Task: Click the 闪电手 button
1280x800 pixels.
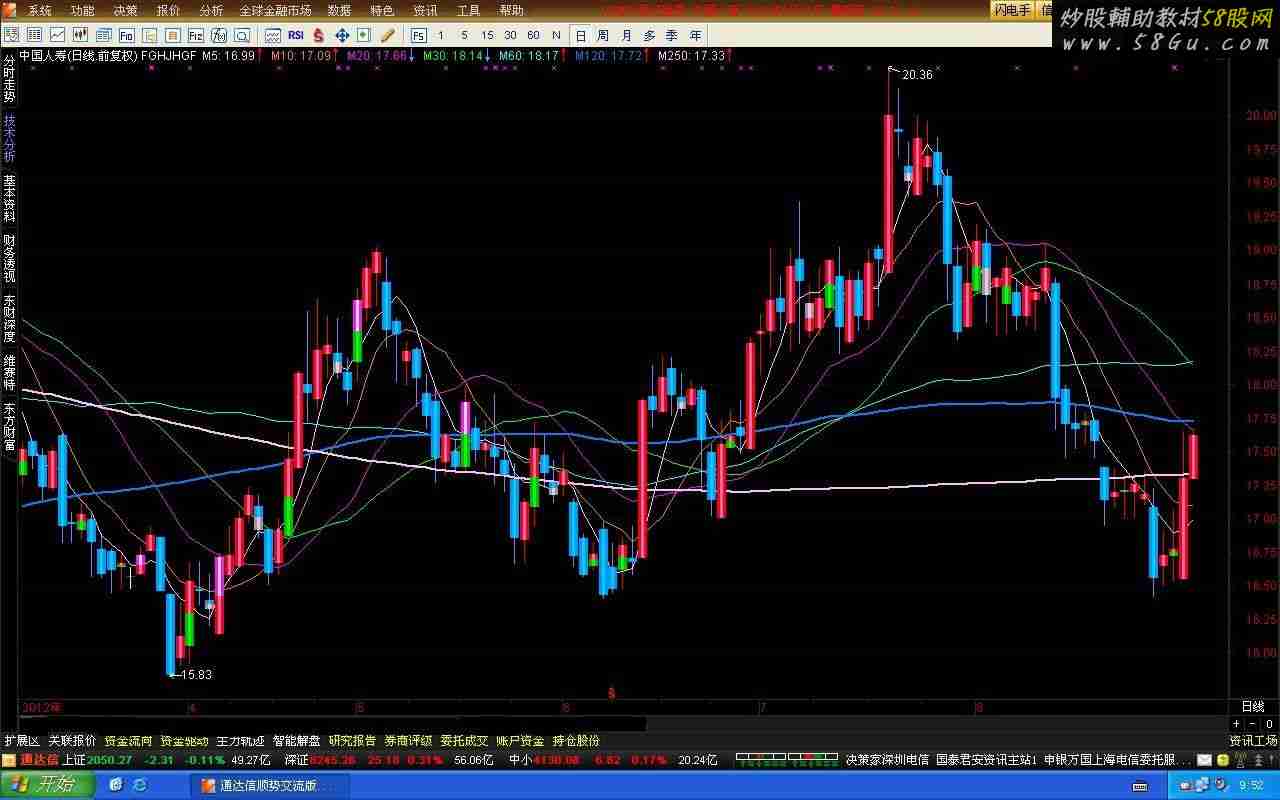Action: tap(1012, 10)
